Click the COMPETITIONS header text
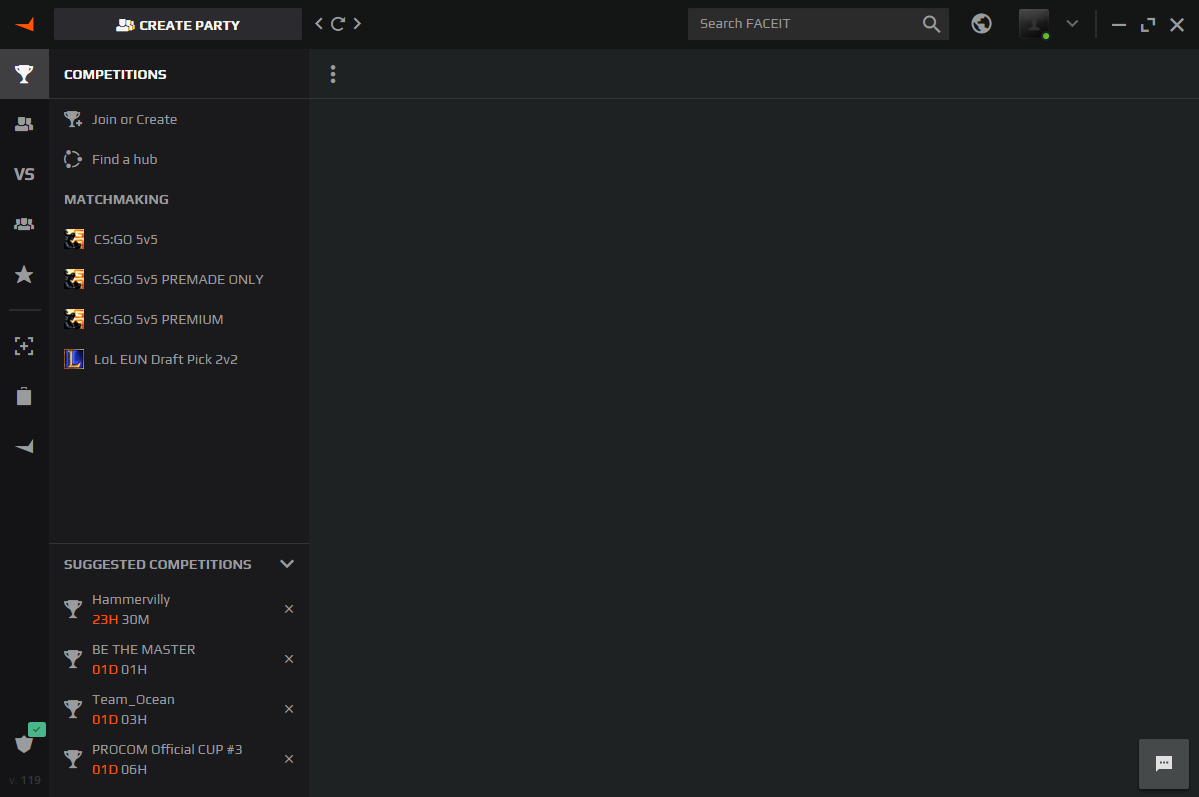The height and width of the screenshot is (797, 1199). [115, 74]
